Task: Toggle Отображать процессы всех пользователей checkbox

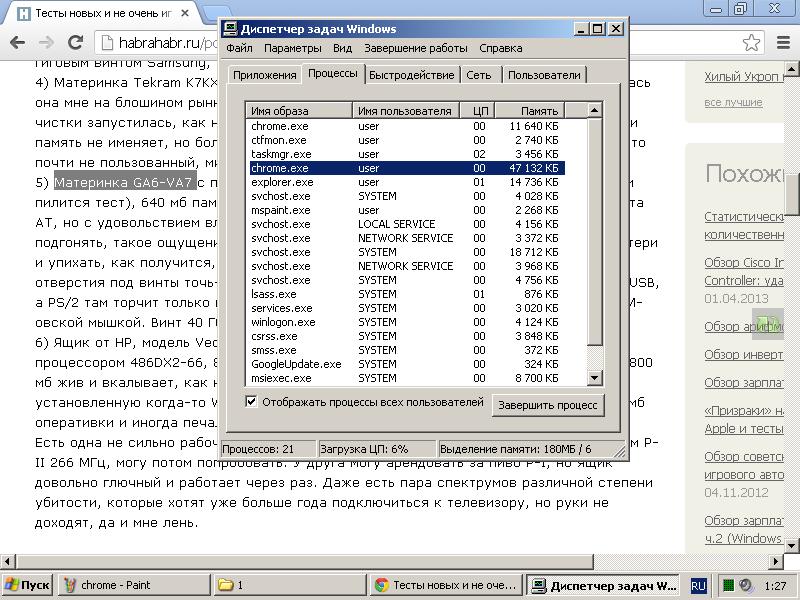Action: tap(251, 402)
